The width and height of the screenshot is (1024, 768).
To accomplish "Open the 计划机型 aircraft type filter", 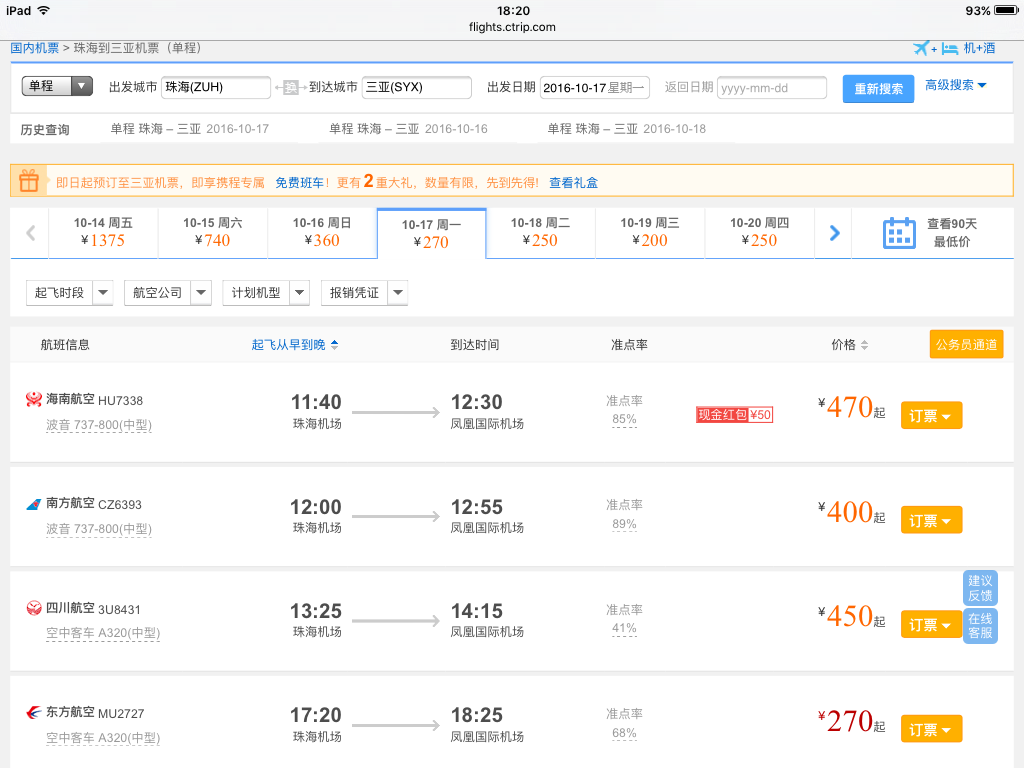I will pyautogui.click(x=266, y=293).
